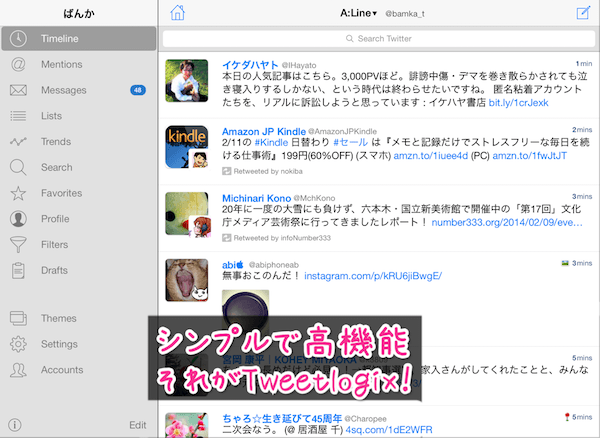Tap the Edit button in sidebar

pyautogui.click(x=138, y=425)
